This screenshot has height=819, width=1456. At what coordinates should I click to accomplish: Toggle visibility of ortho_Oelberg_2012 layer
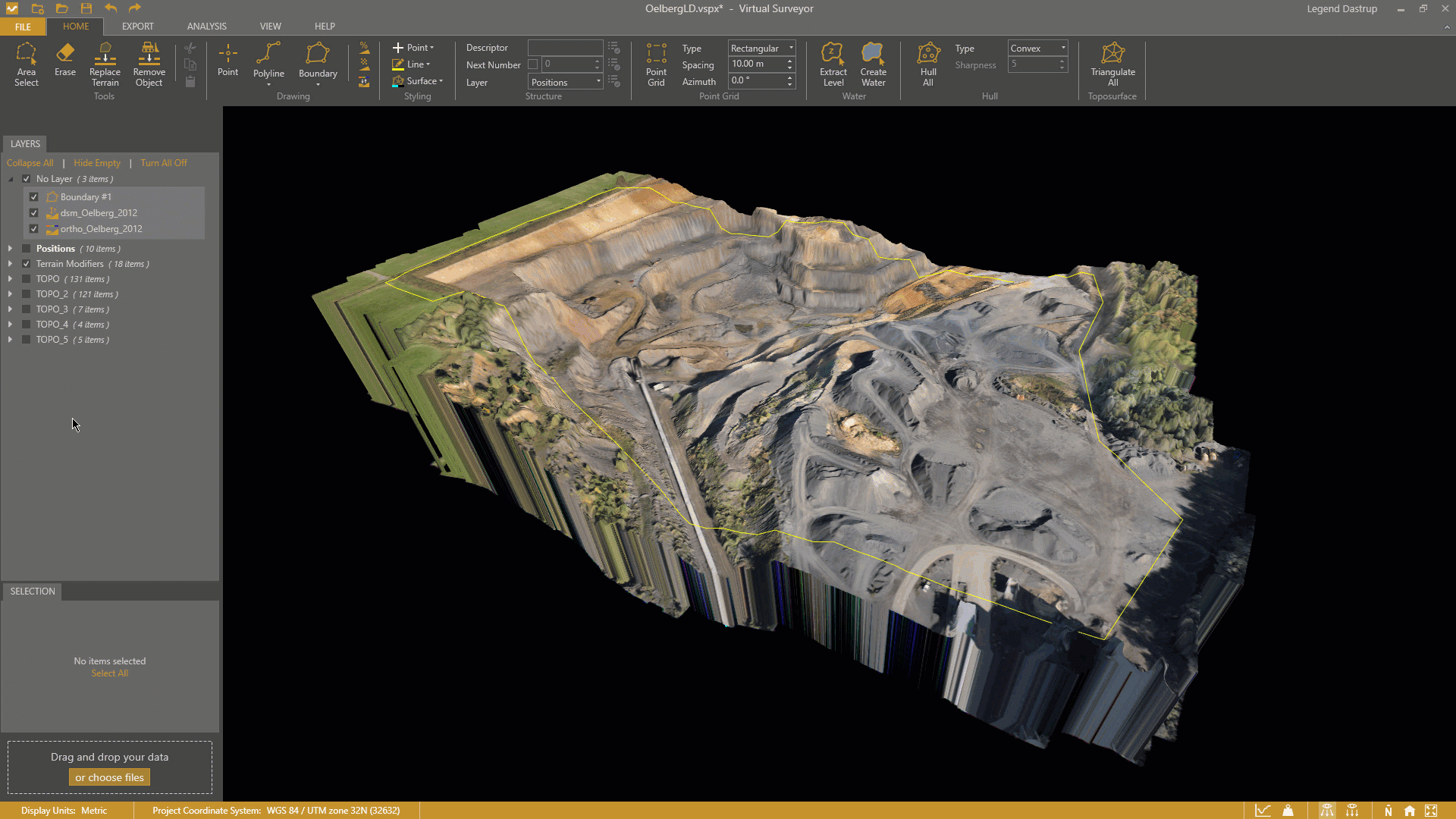click(33, 228)
